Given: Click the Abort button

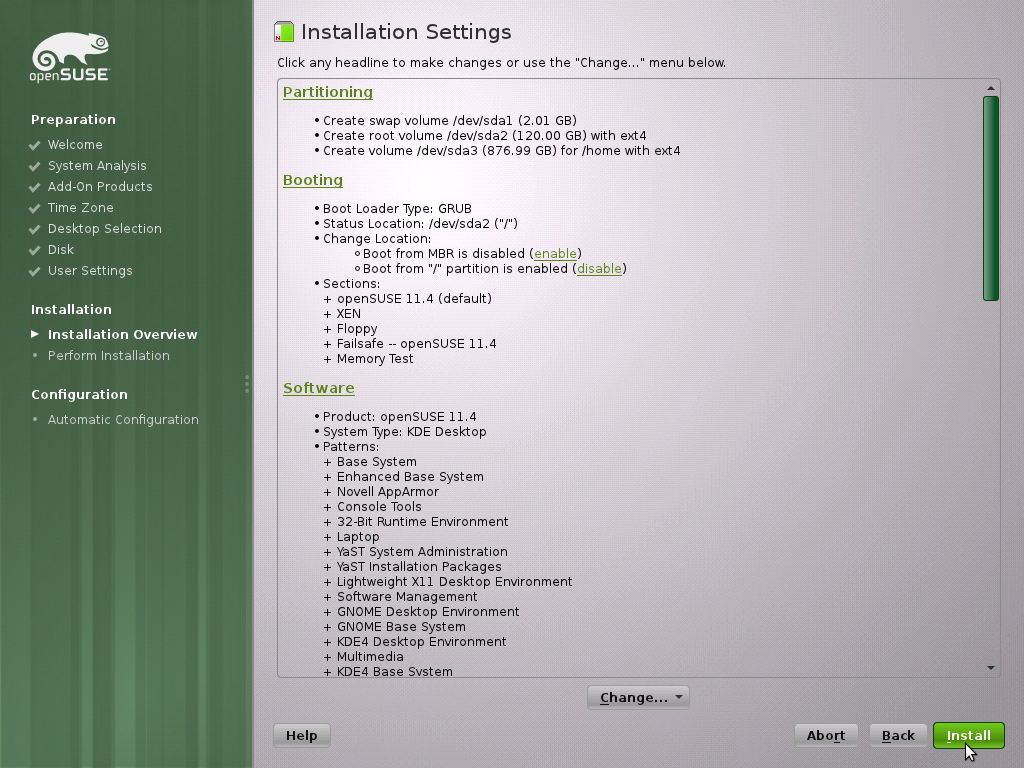Looking at the screenshot, I should click(826, 735).
